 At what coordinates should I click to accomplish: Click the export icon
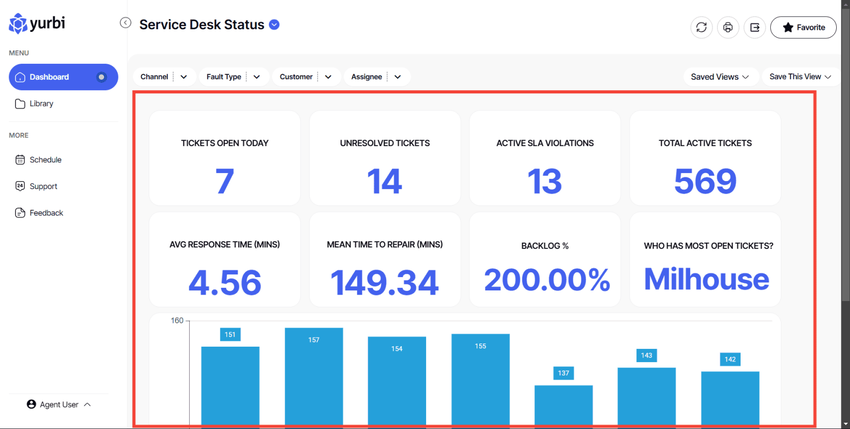tap(755, 27)
